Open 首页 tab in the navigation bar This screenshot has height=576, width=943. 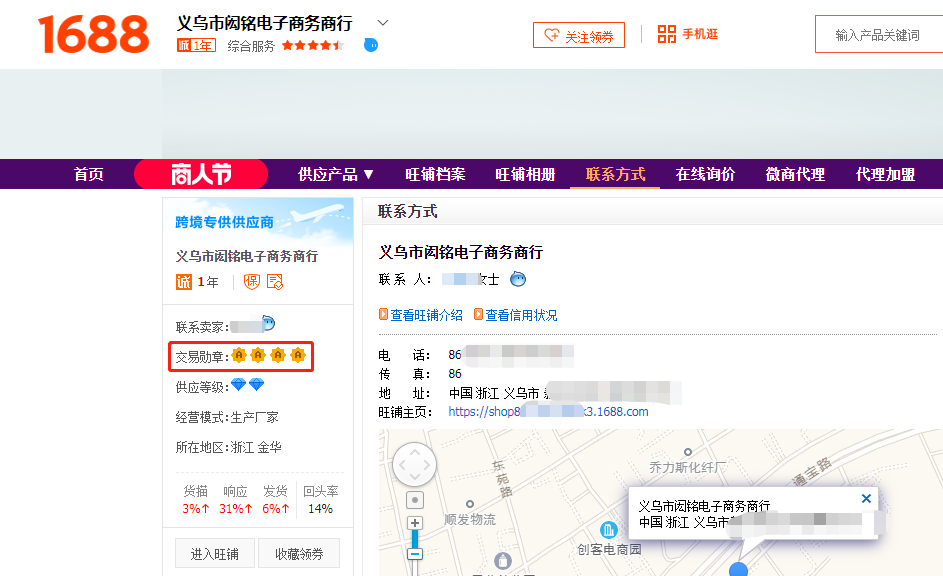88,174
